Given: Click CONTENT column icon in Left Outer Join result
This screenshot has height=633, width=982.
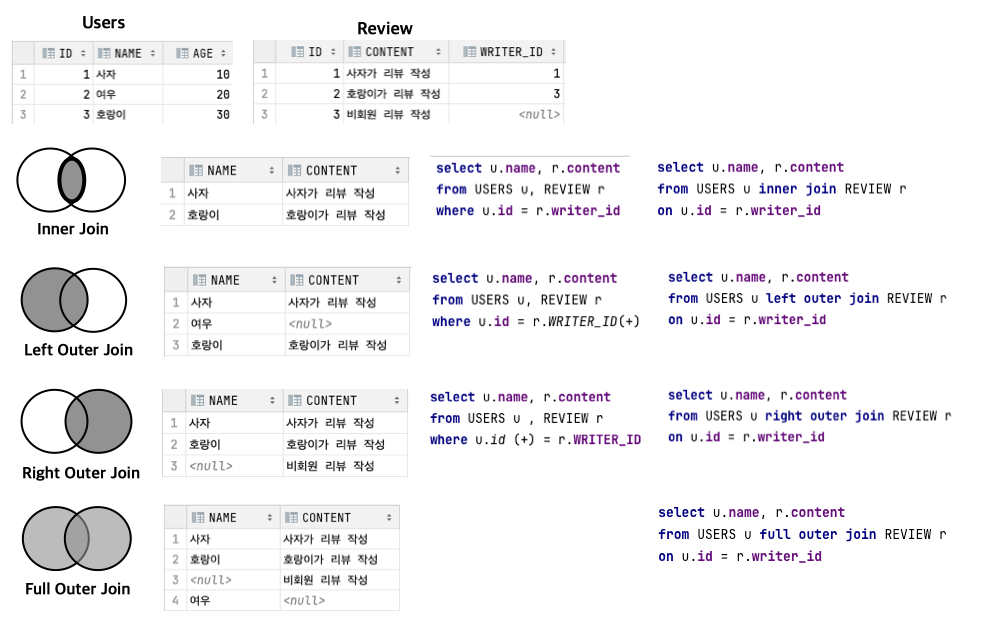Looking at the screenshot, I should coord(297,280).
